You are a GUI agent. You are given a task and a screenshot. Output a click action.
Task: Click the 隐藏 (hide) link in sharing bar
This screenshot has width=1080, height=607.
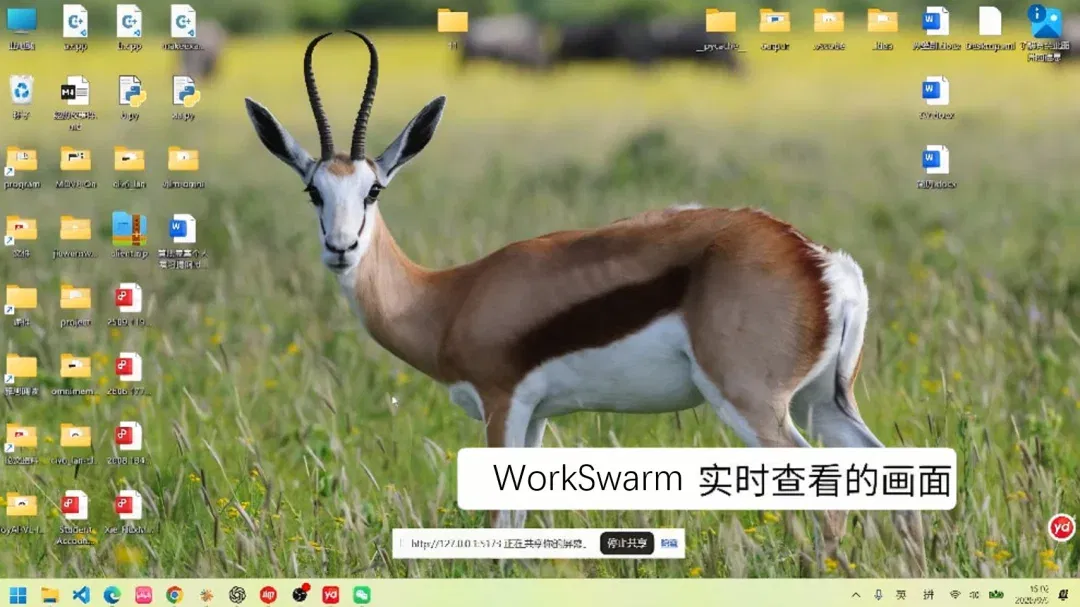click(x=669, y=543)
